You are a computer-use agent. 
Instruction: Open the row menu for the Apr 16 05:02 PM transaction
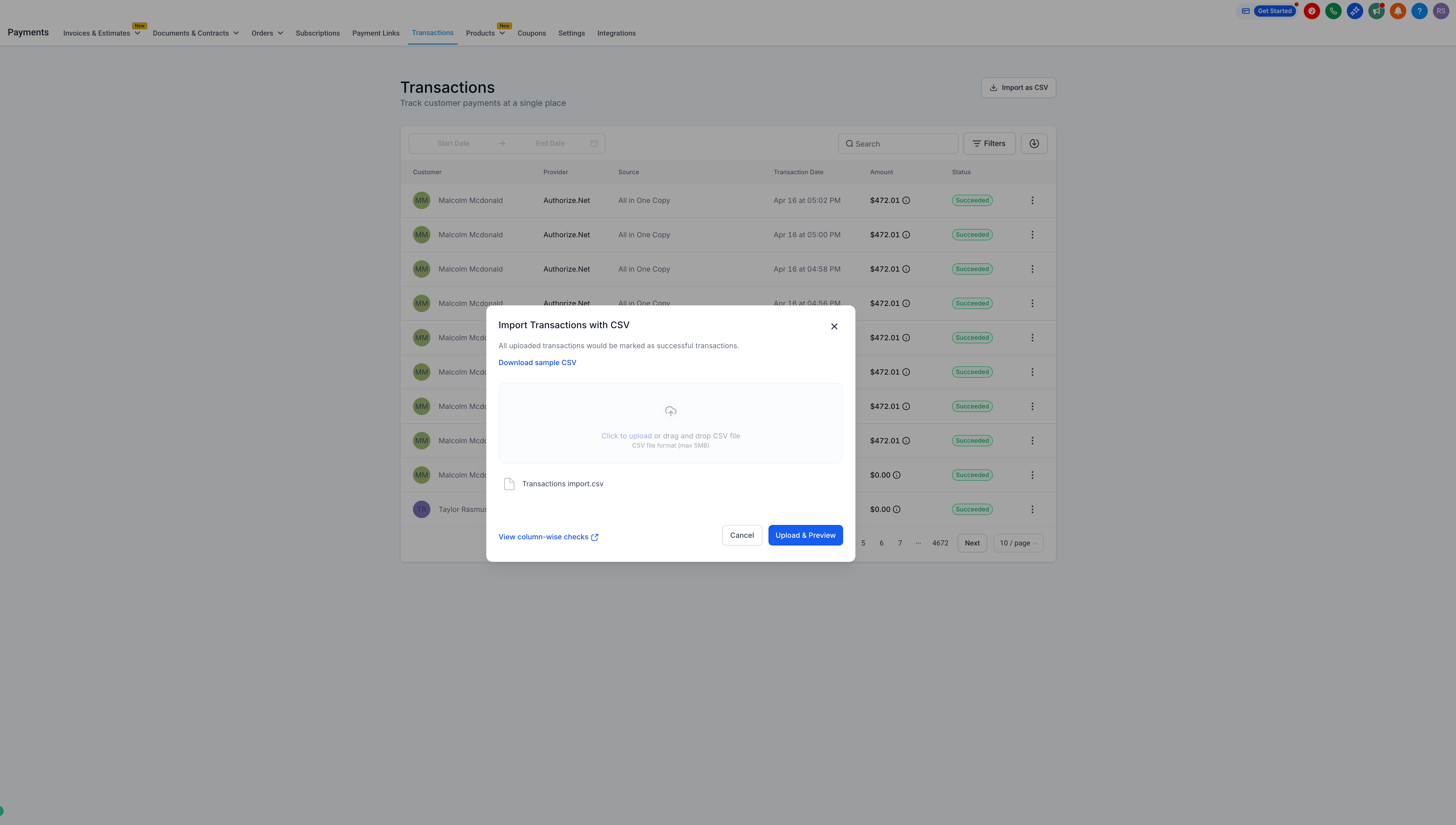tap(1032, 201)
